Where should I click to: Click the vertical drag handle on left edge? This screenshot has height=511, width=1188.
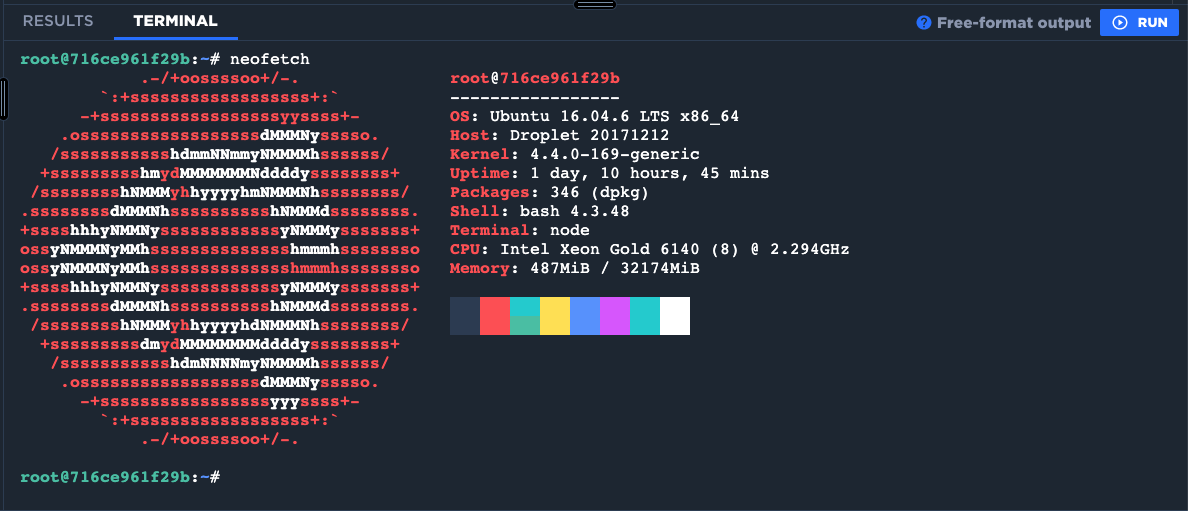[4, 98]
